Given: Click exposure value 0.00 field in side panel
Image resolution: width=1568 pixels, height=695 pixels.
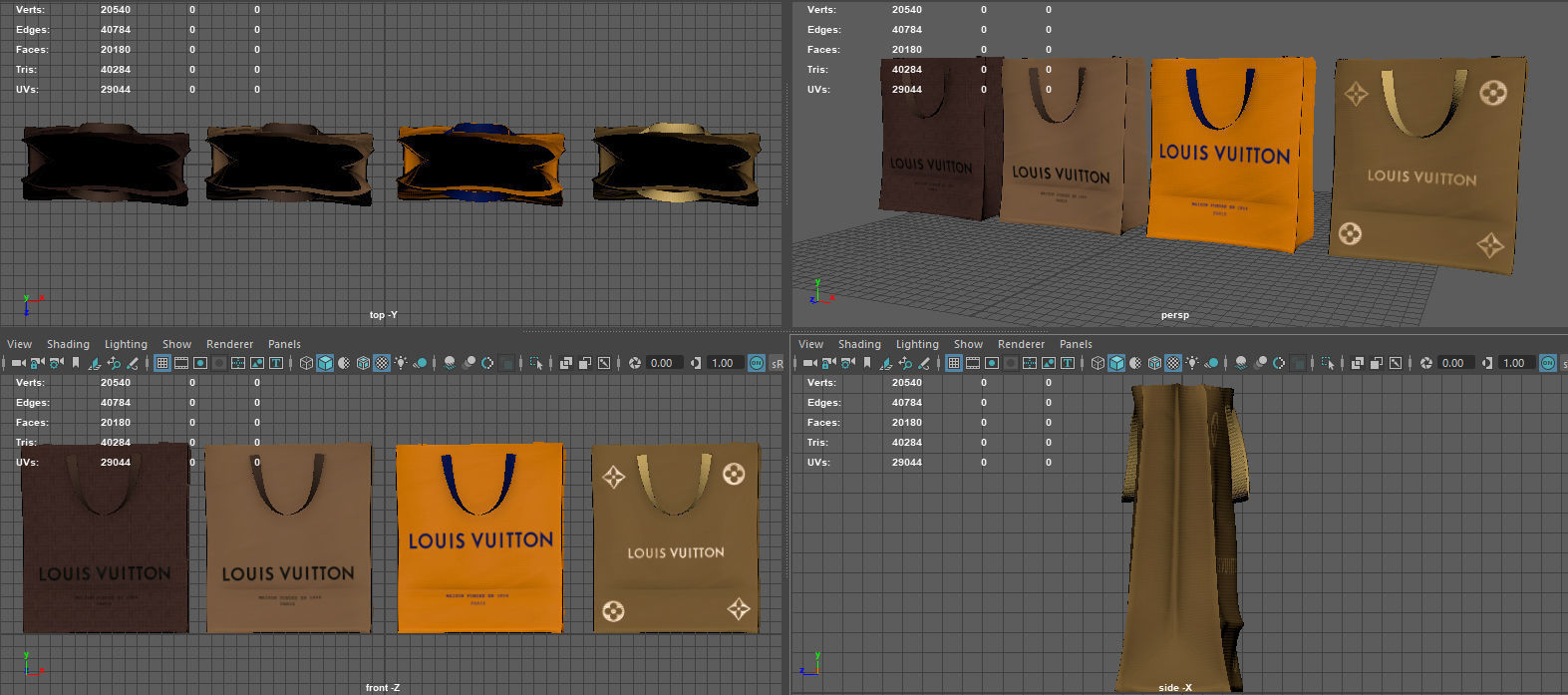Looking at the screenshot, I should pos(1455,363).
